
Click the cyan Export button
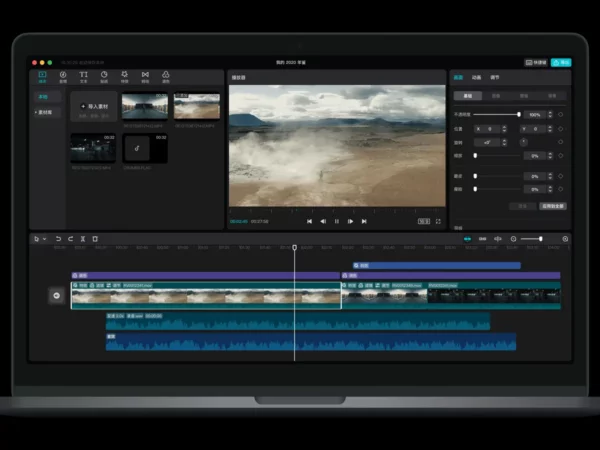pos(561,62)
